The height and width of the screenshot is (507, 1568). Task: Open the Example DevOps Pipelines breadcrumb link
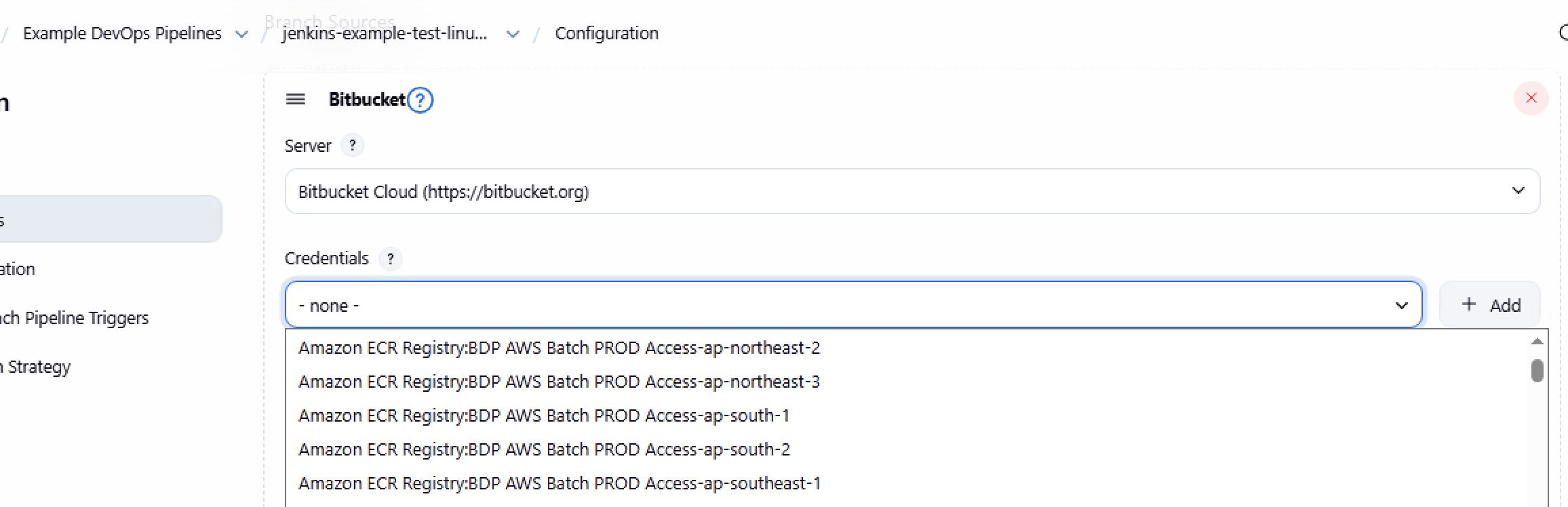tap(122, 34)
